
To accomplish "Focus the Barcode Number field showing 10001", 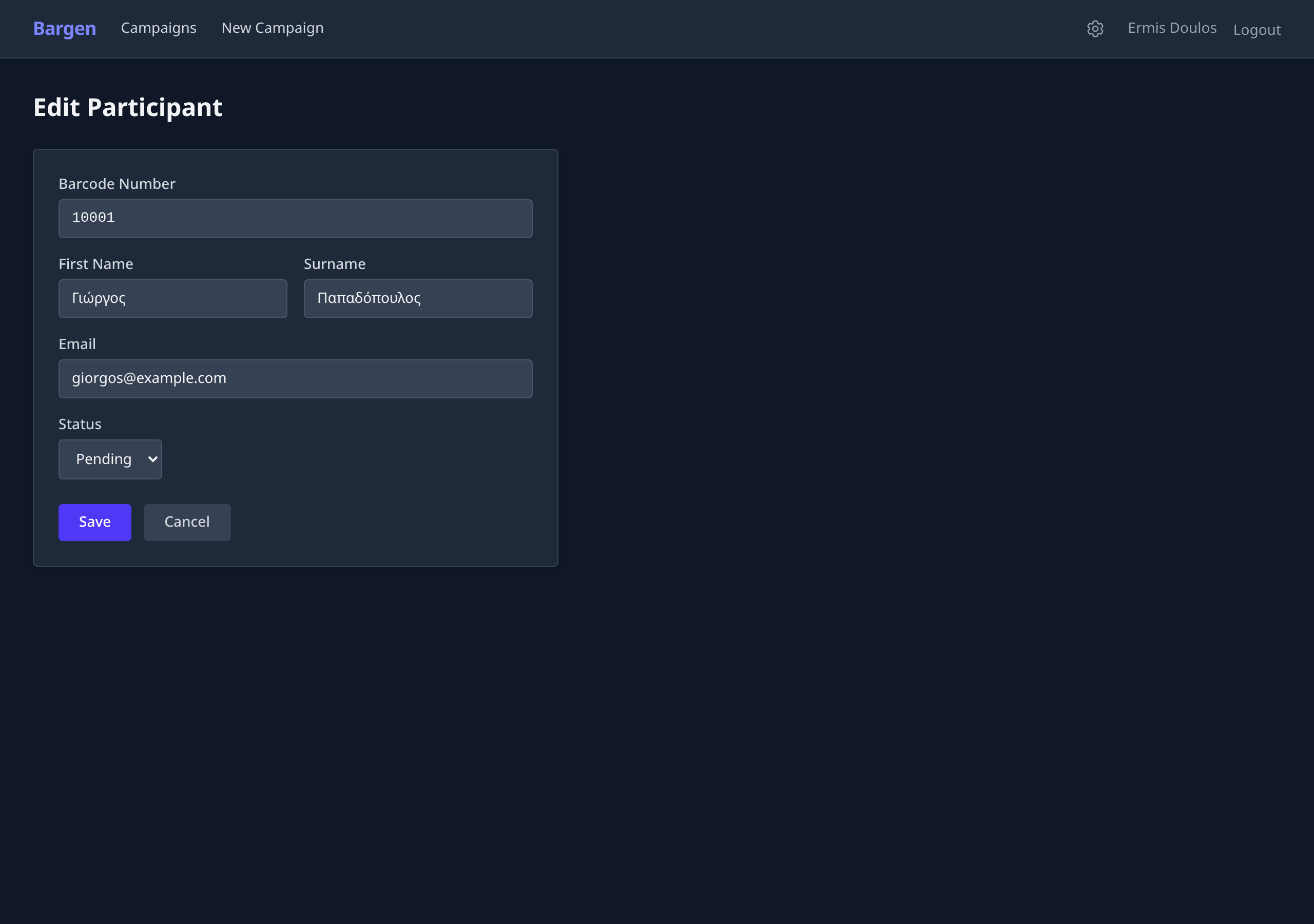I will click(295, 219).
